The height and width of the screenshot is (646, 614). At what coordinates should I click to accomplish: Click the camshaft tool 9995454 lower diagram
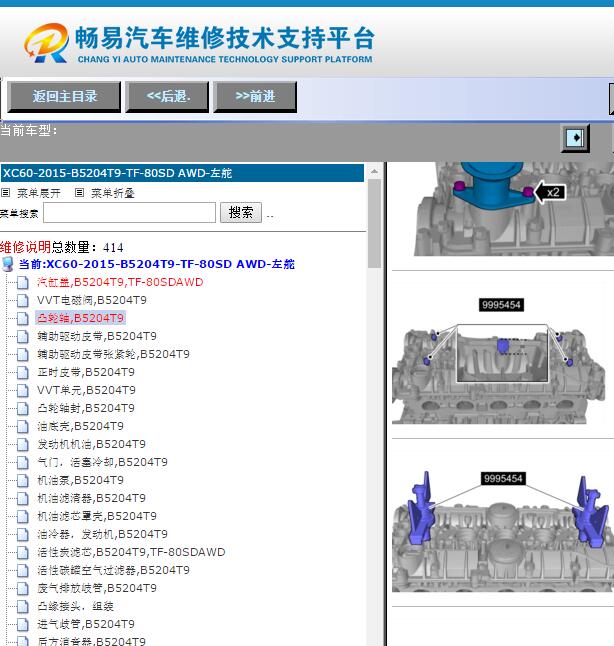click(503, 531)
